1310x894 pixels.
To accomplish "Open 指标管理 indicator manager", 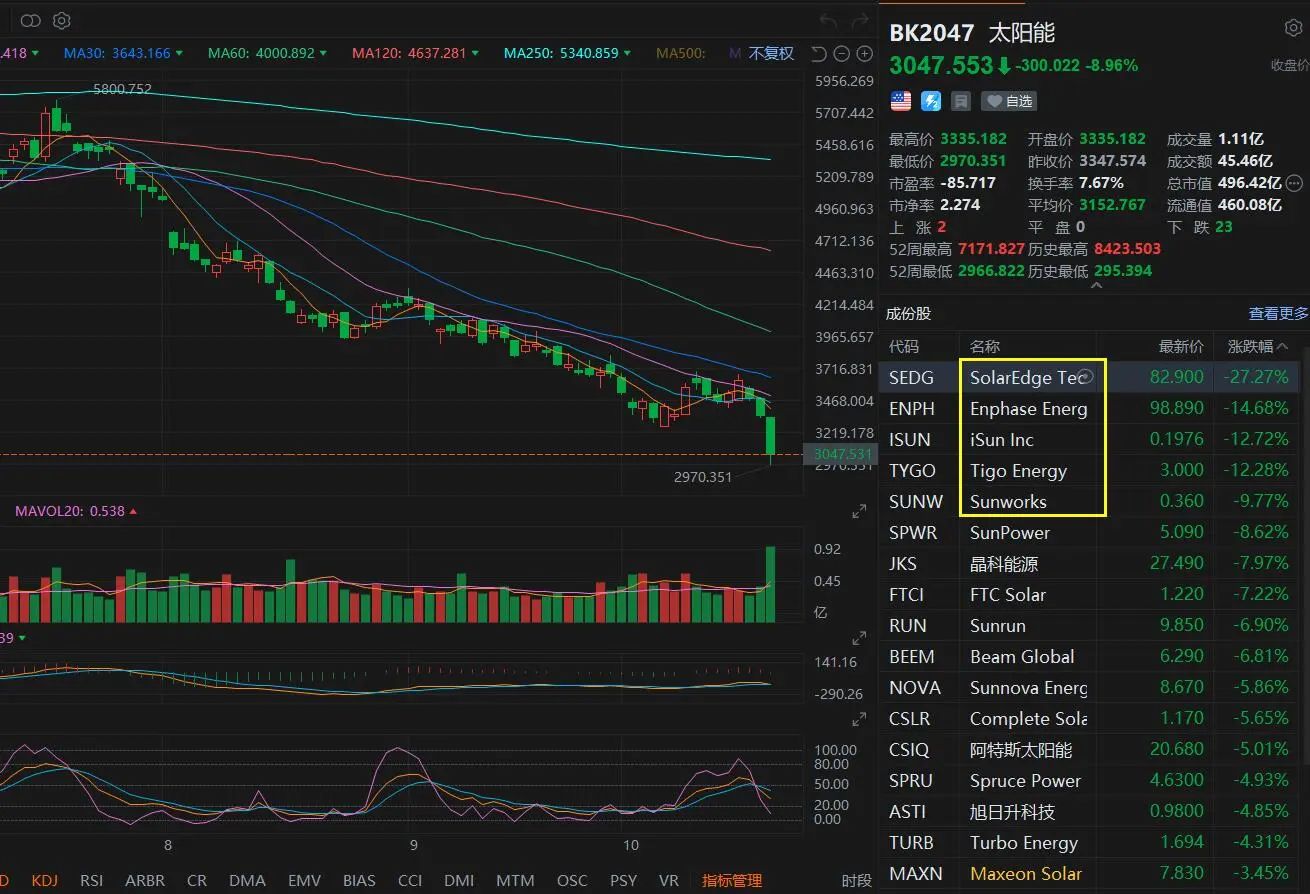I will 732,881.
